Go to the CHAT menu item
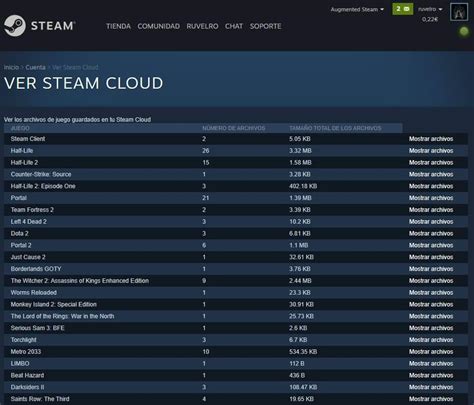The height and width of the screenshot is (405, 474). (x=234, y=26)
